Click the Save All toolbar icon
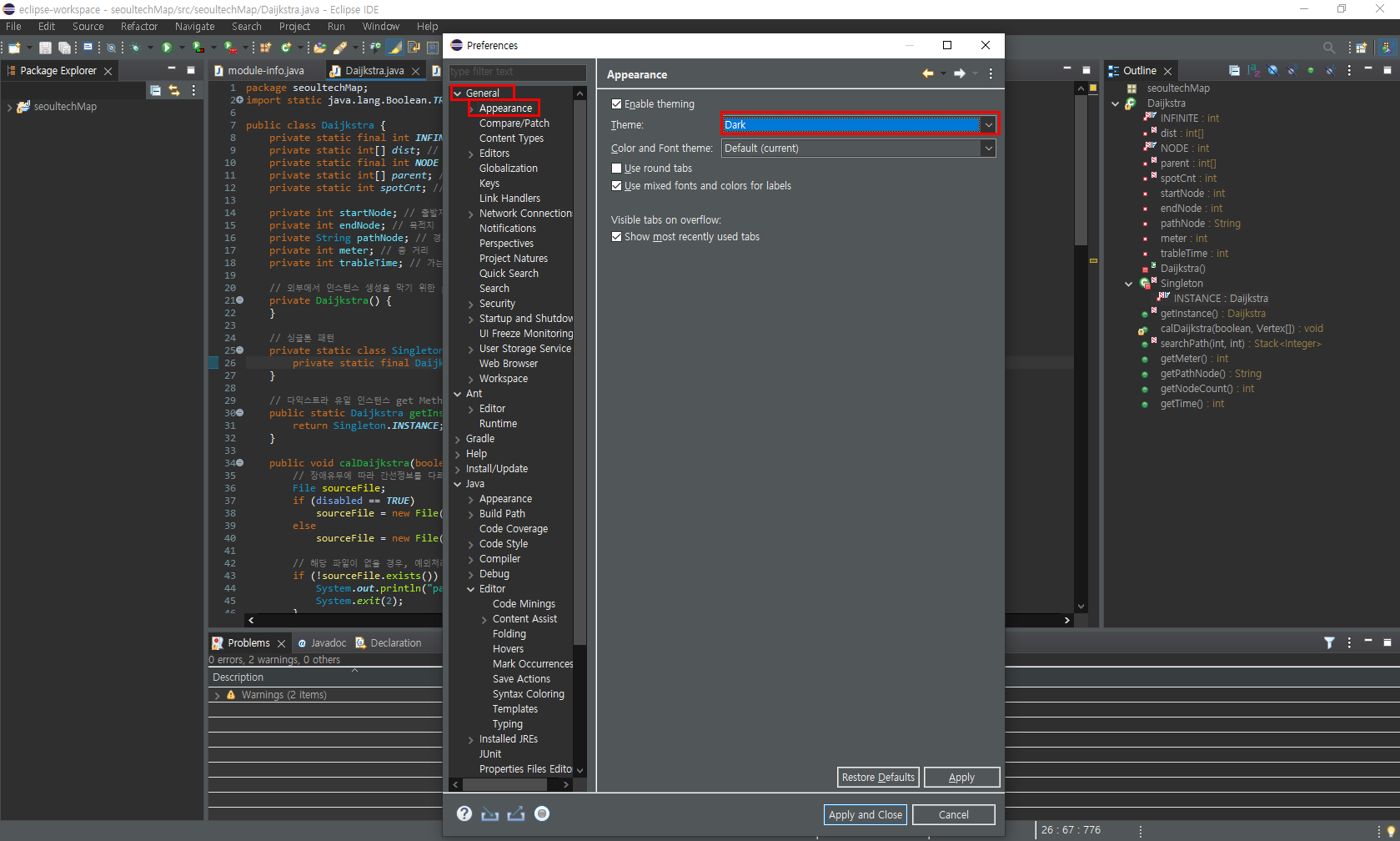 (64, 48)
